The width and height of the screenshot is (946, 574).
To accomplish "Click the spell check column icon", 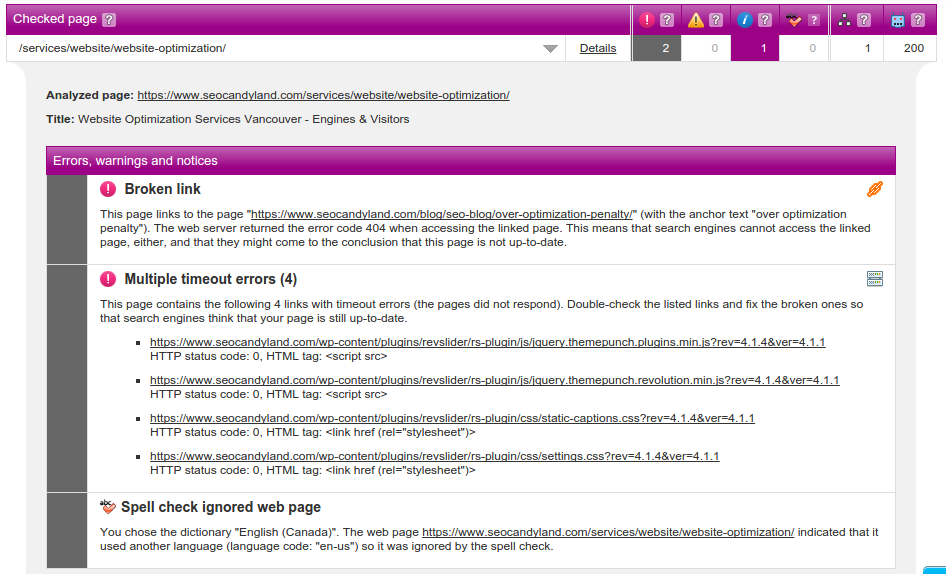I will tap(795, 20).
